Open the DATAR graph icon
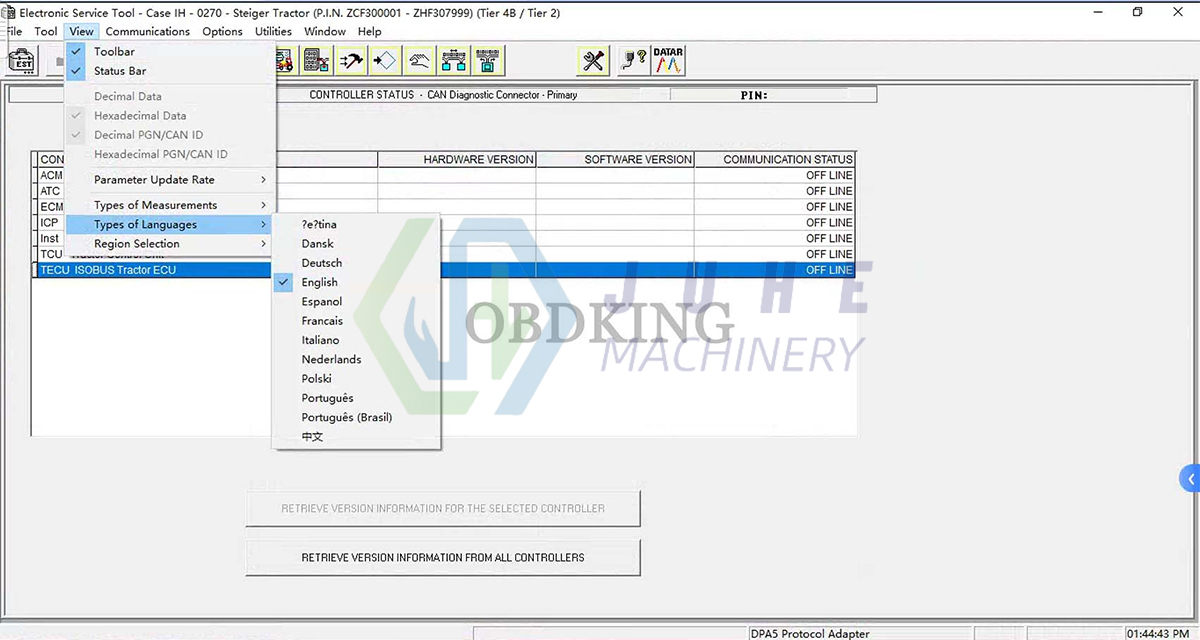This screenshot has height=640, width=1200. [668, 61]
